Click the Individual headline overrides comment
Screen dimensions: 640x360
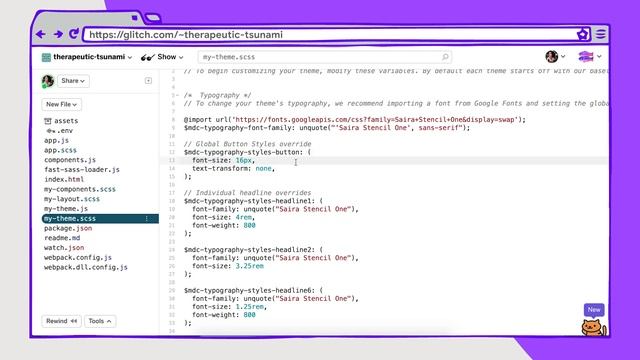(247, 193)
